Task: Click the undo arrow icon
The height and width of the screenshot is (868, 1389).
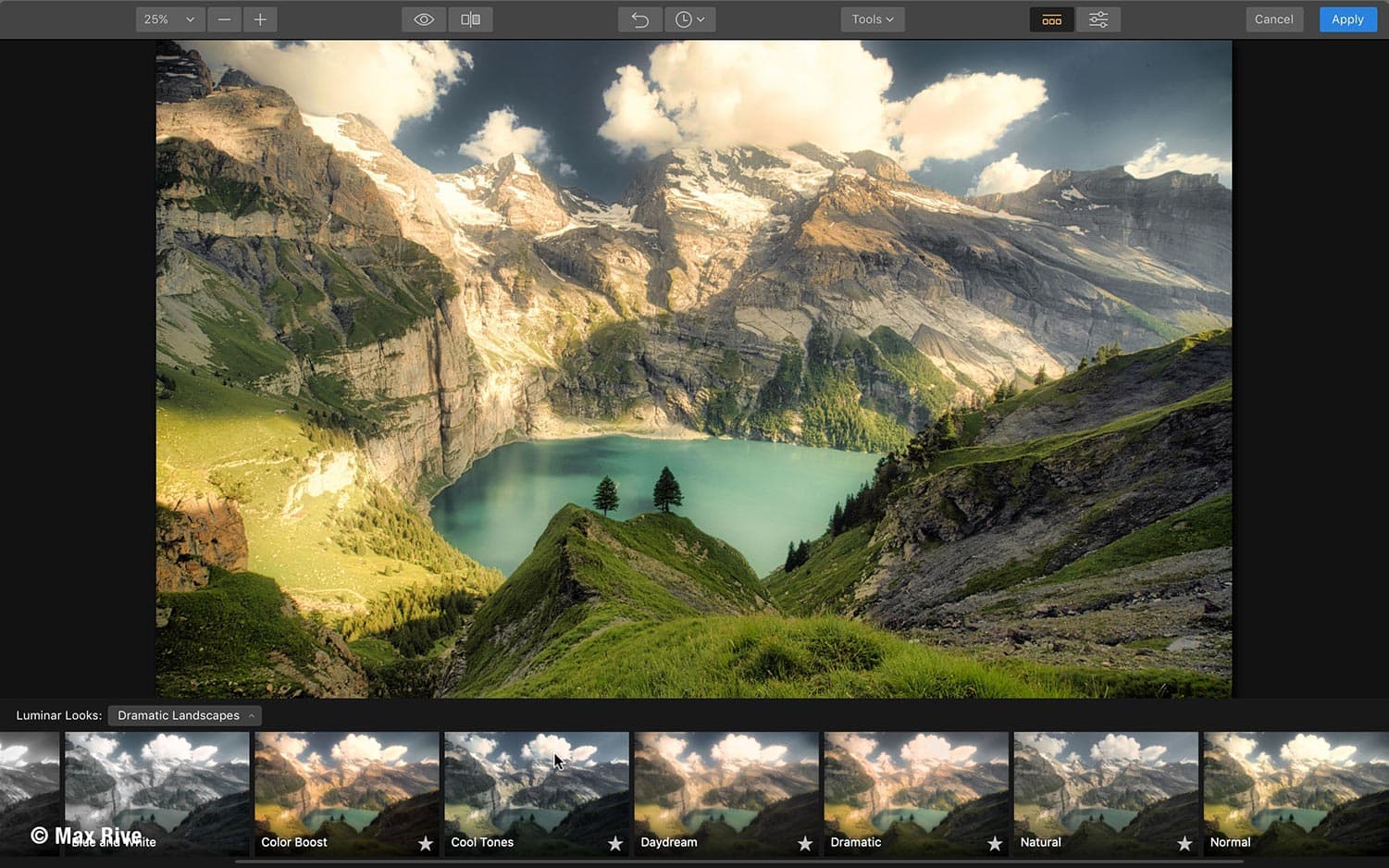Action: [x=639, y=19]
